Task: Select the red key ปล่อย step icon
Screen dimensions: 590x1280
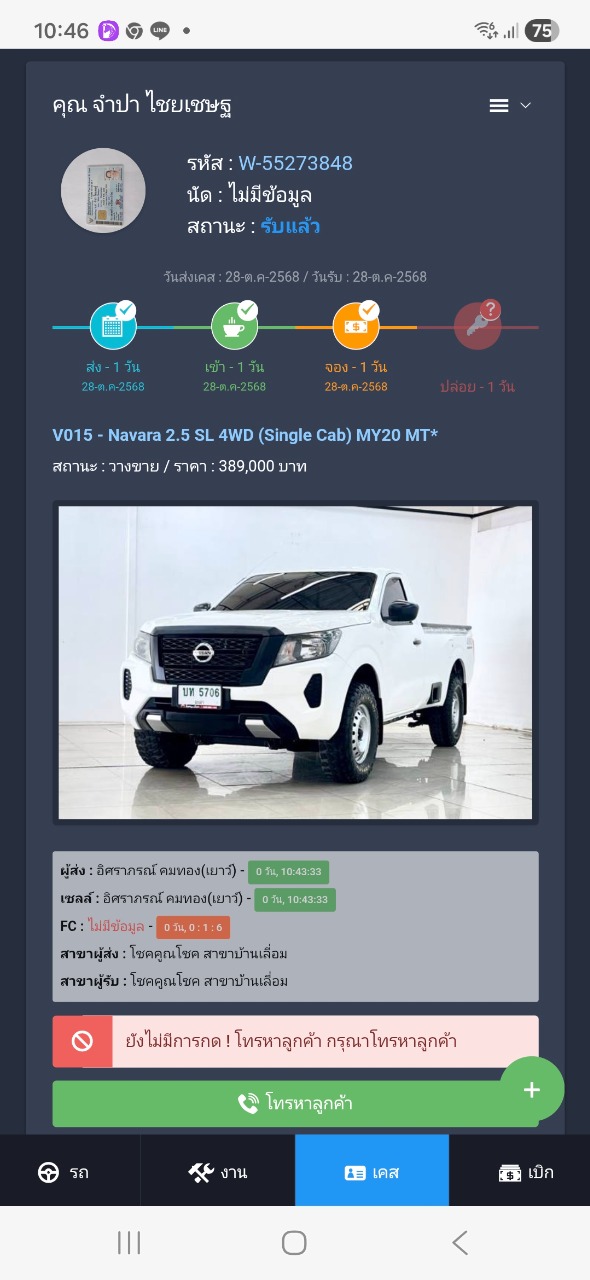Action: 478,326
